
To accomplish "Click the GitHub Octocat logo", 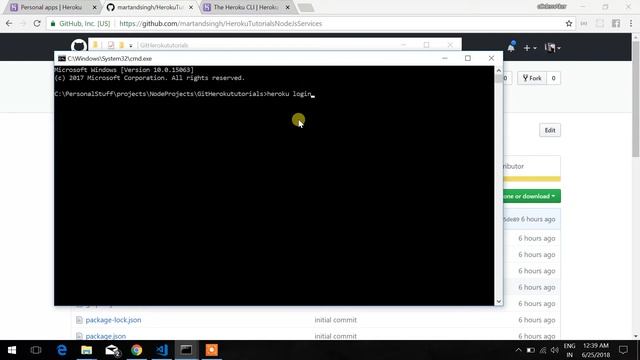I will point(78,46).
